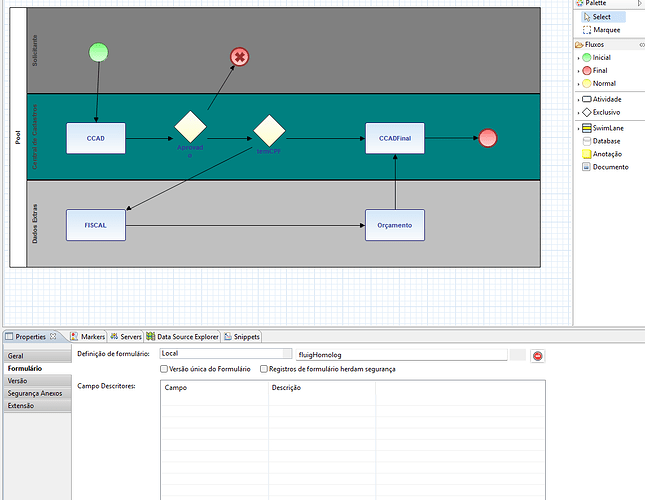Screen dimensions: 645x500
Task: Expand the Normal flow palette entry
Action: click(578, 84)
